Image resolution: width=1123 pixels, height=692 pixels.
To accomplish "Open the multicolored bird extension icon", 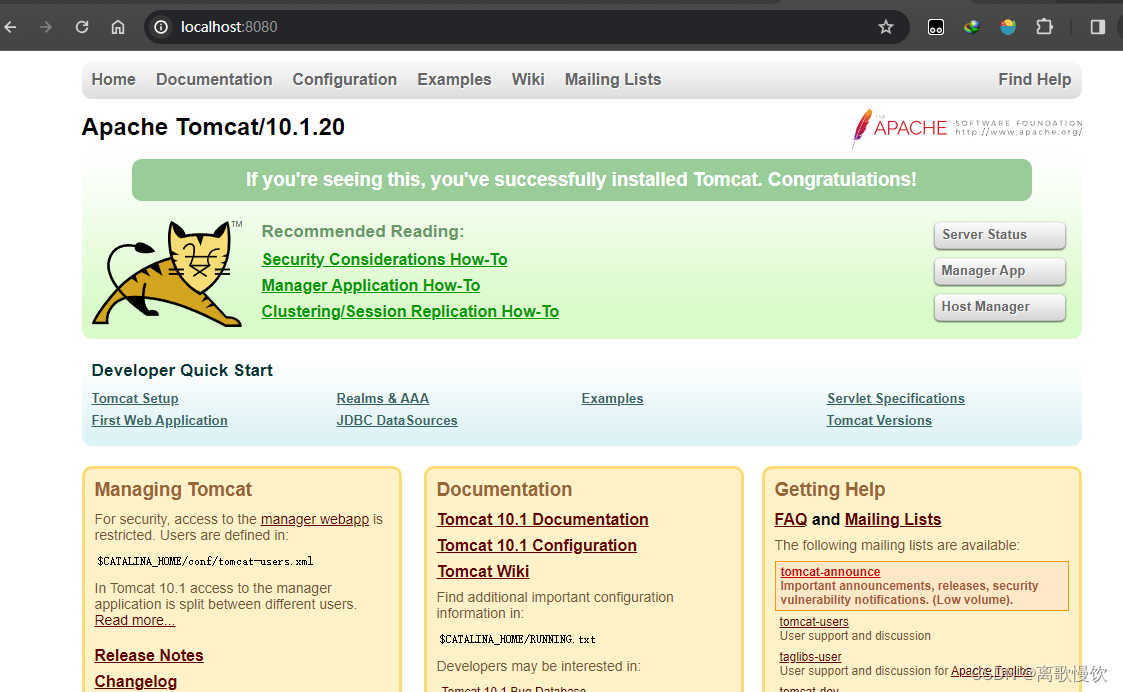I will pyautogui.click(x=972, y=27).
